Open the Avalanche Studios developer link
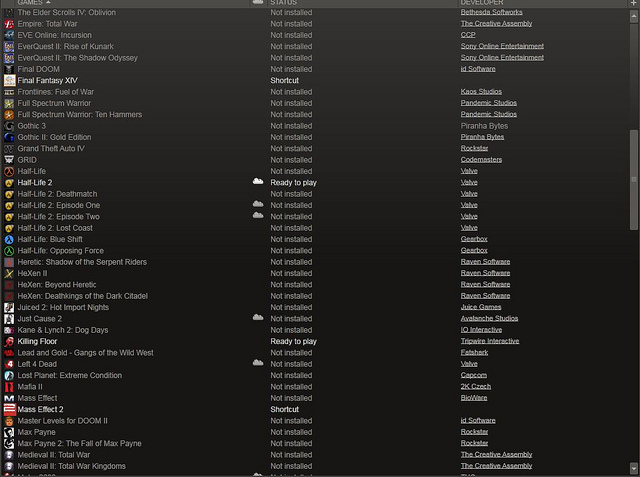Viewport: 640px width, 477px height. [489, 319]
